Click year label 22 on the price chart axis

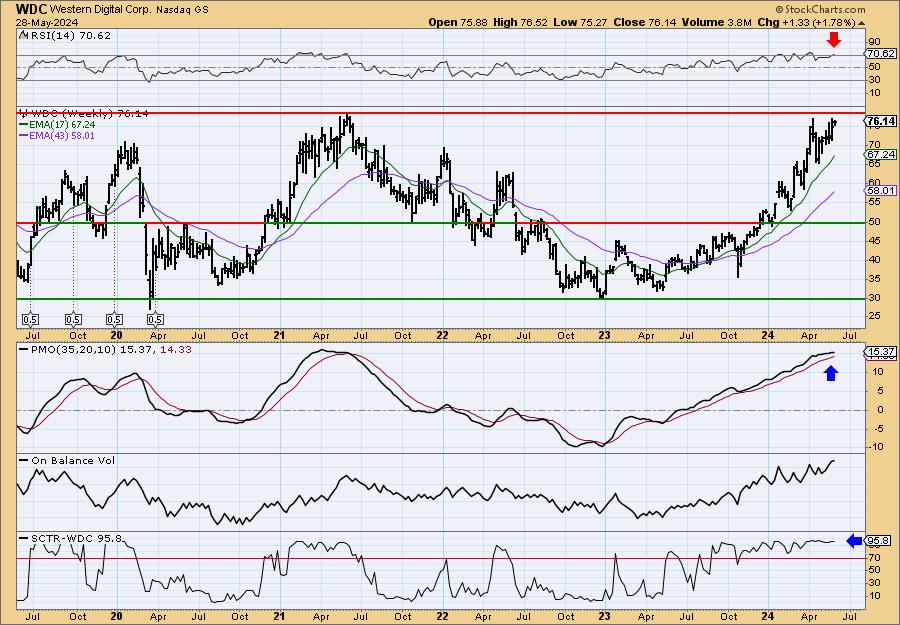coord(442,335)
